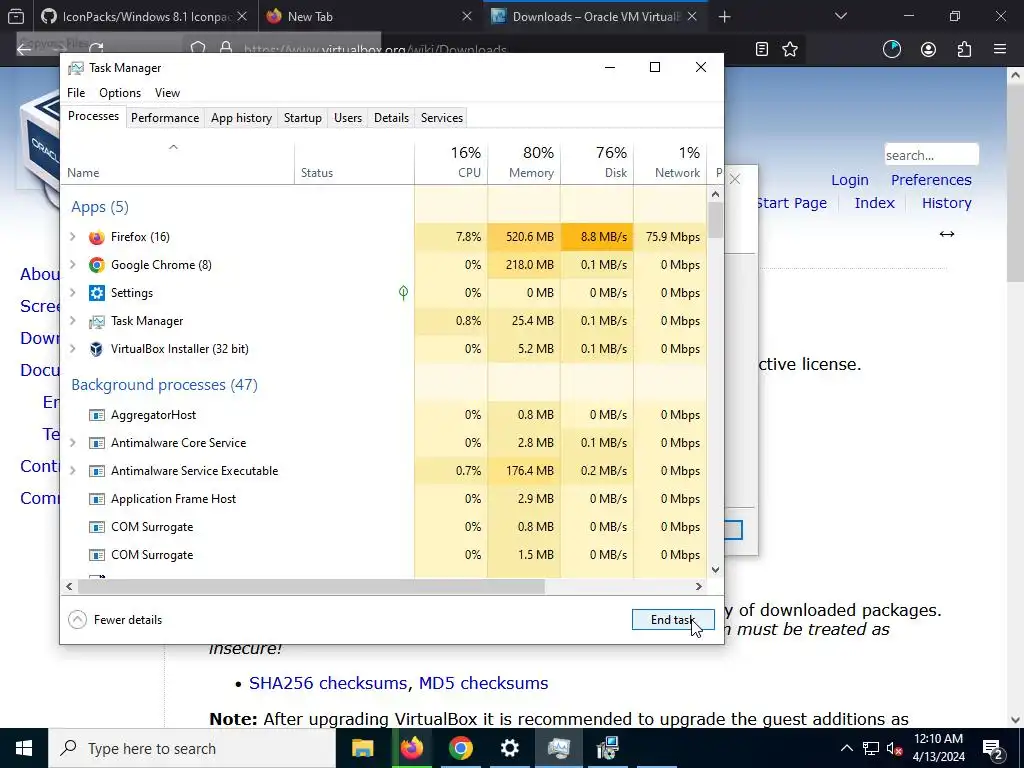Screen dimensions: 1024x768
Task: Collapse Task Manager with Fewer details
Action: point(116,620)
